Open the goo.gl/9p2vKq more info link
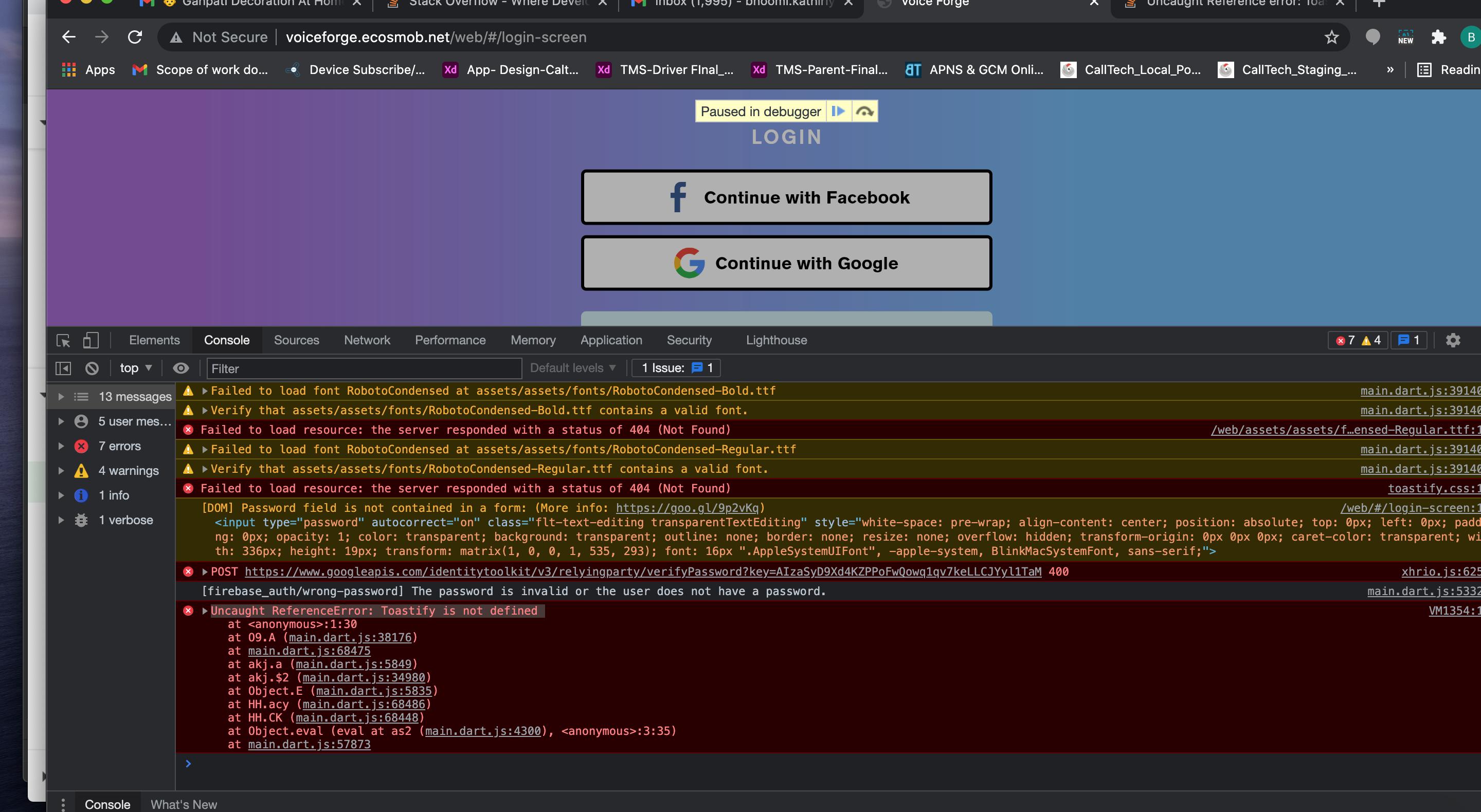Screen dimensions: 1481x812 click(x=688, y=508)
